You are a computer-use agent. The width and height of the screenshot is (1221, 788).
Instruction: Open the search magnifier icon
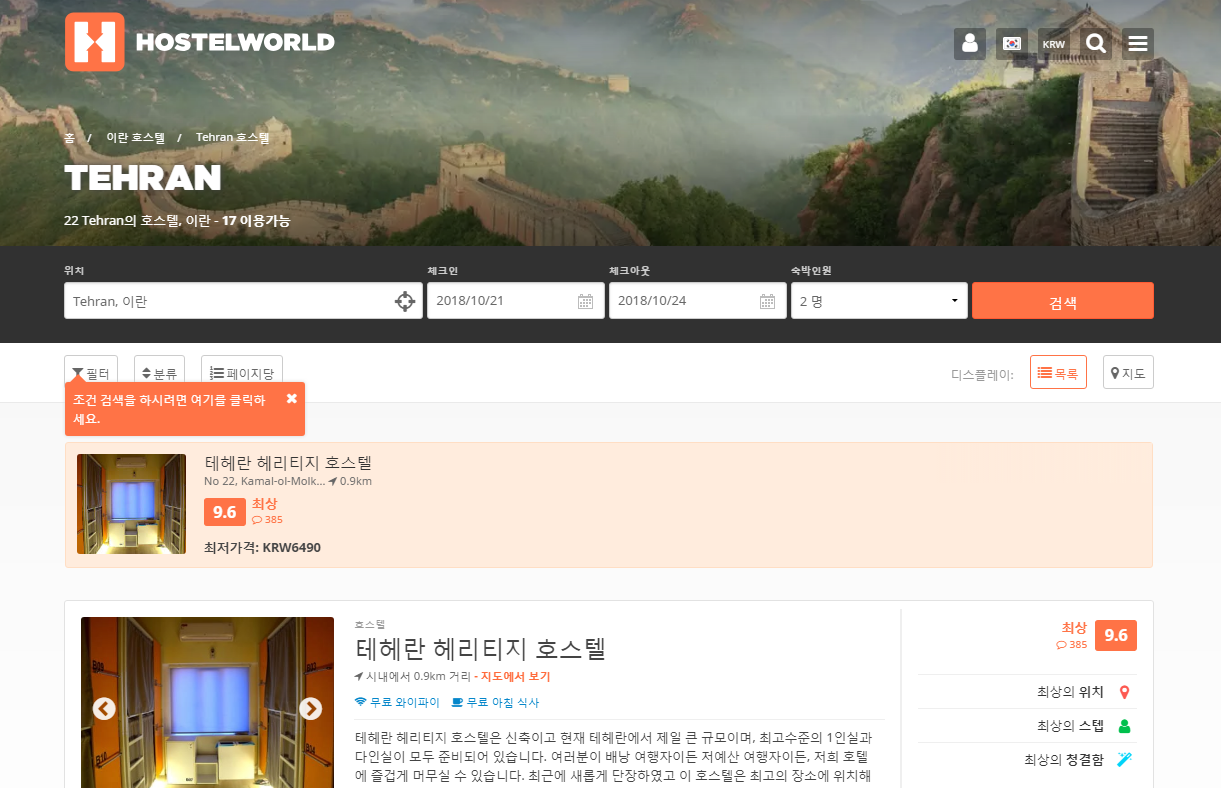tap(1096, 43)
